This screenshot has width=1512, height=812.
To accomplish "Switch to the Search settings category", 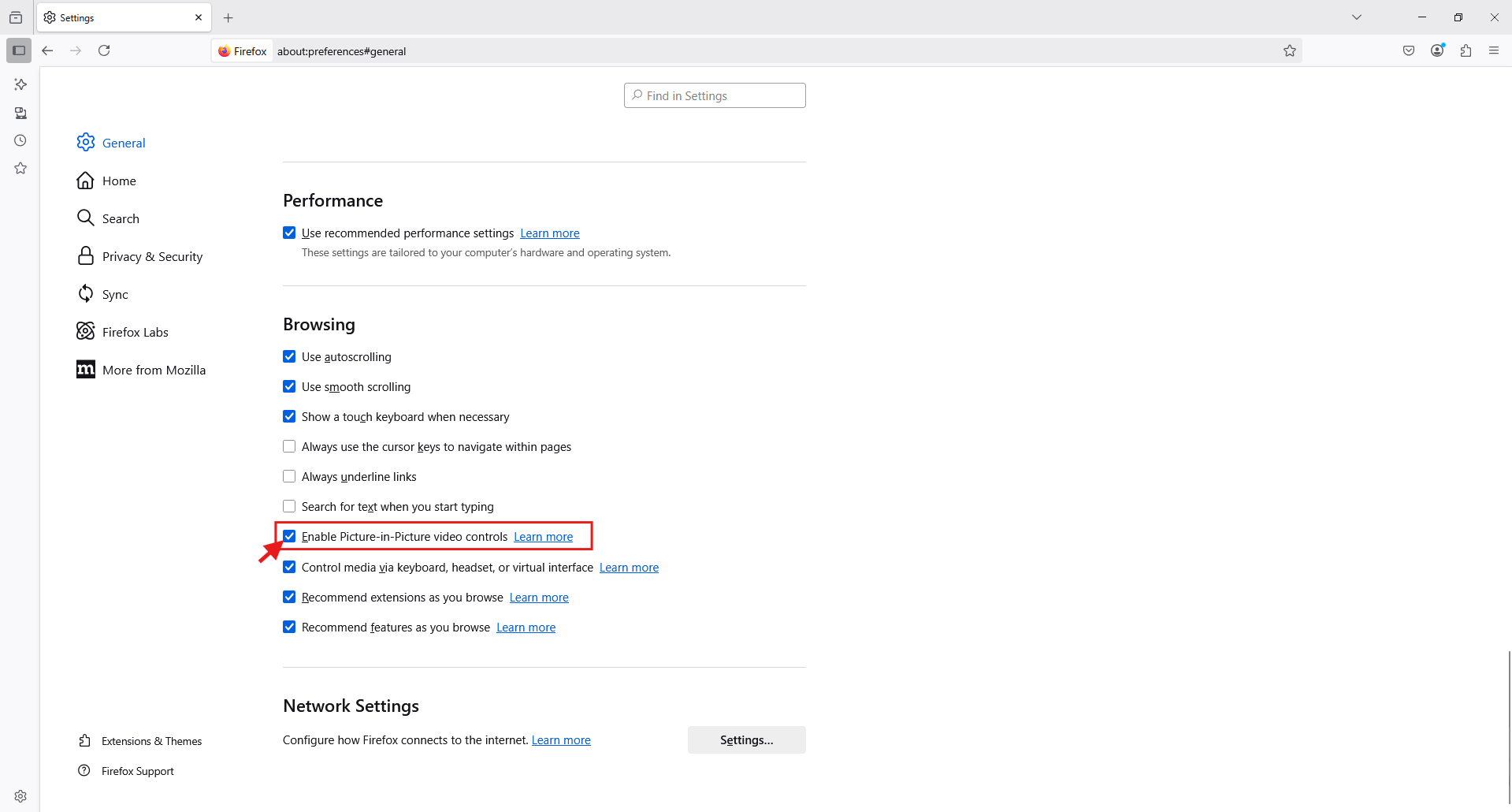I will [x=121, y=218].
